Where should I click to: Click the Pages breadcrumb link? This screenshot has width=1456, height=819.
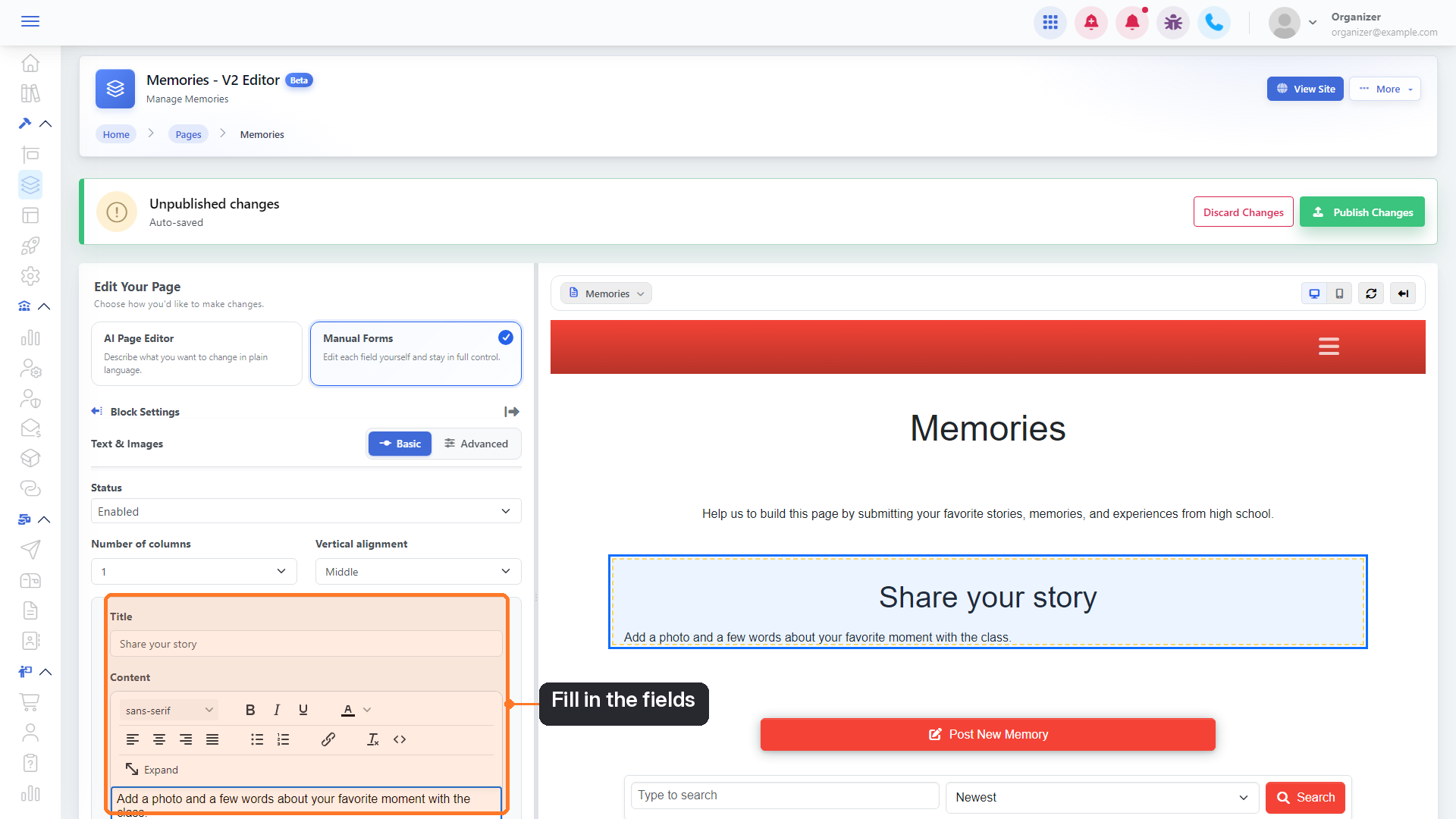tap(188, 134)
